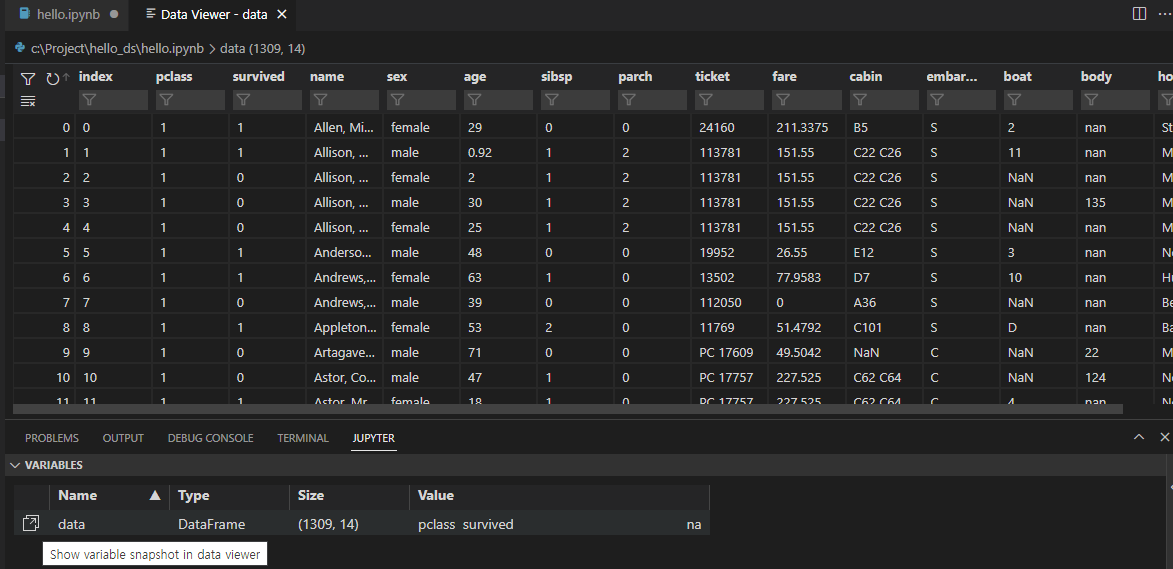The image size is (1173, 569).
Task: Focus the embarked column filter box
Action: click(x=961, y=100)
